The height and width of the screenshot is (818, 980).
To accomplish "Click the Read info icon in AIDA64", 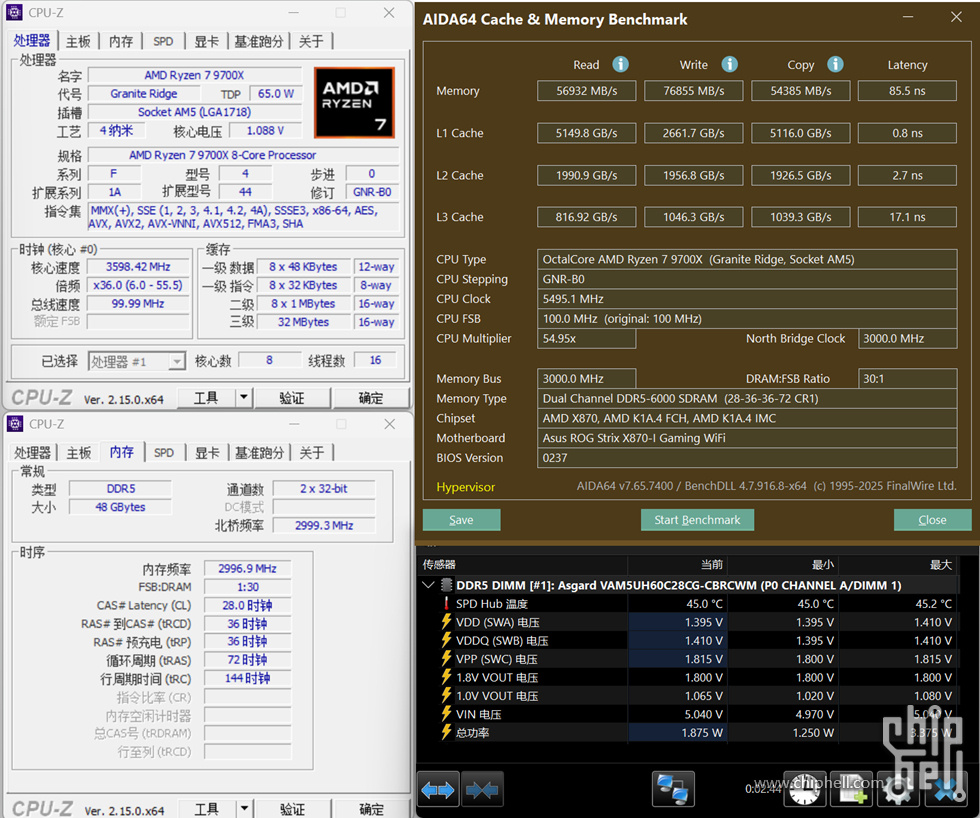I will 620,64.
